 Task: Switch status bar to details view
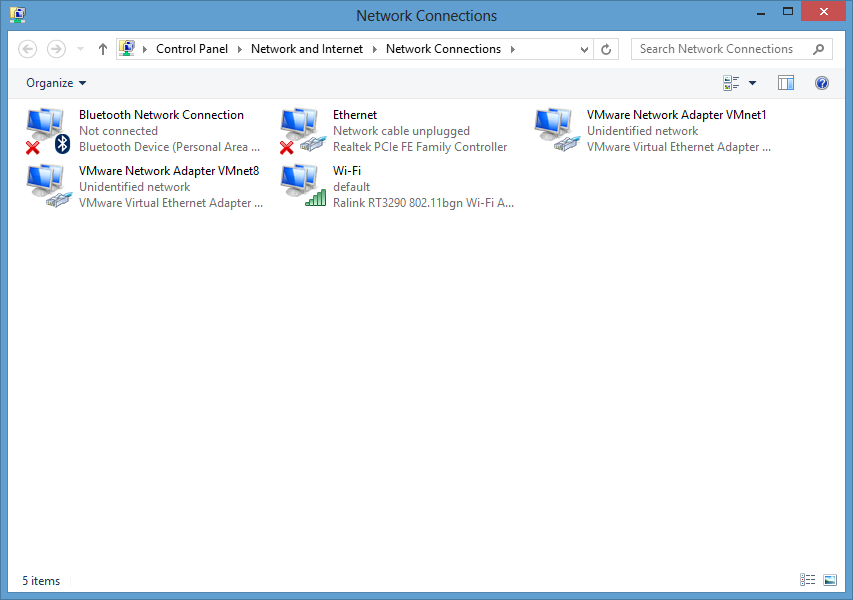pos(807,580)
